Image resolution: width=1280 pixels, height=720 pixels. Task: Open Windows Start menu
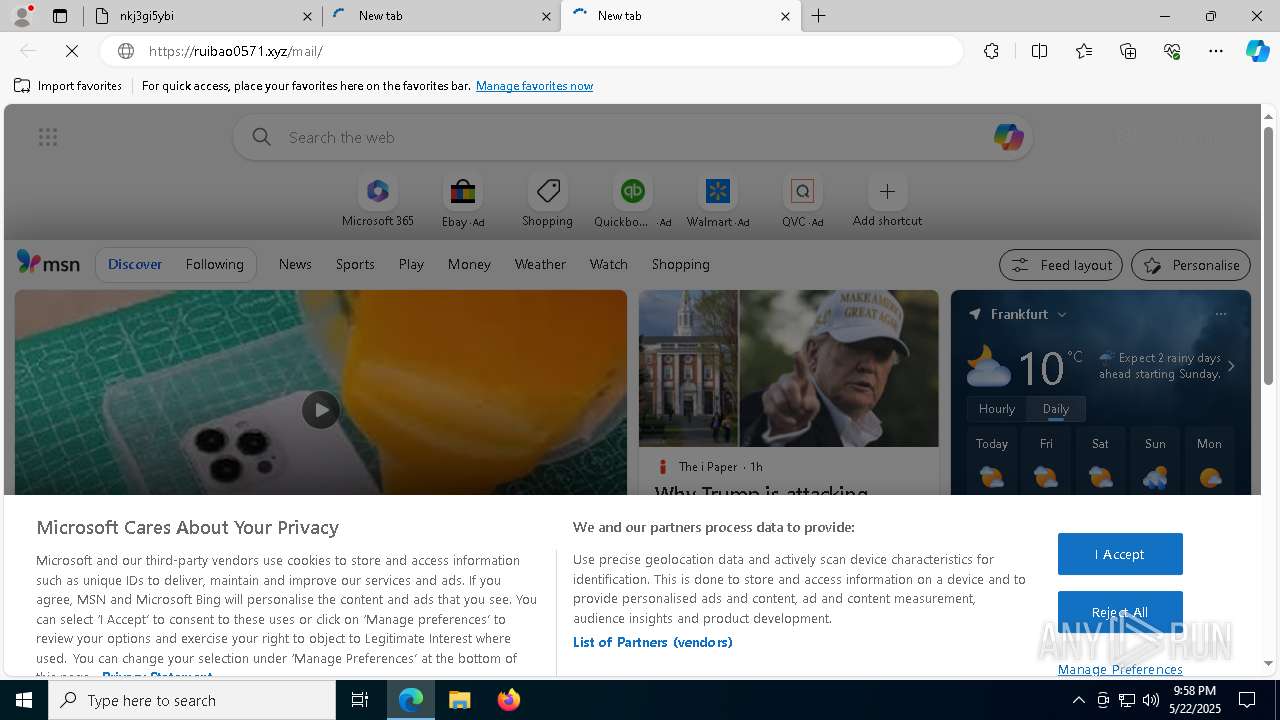(24, 700)
